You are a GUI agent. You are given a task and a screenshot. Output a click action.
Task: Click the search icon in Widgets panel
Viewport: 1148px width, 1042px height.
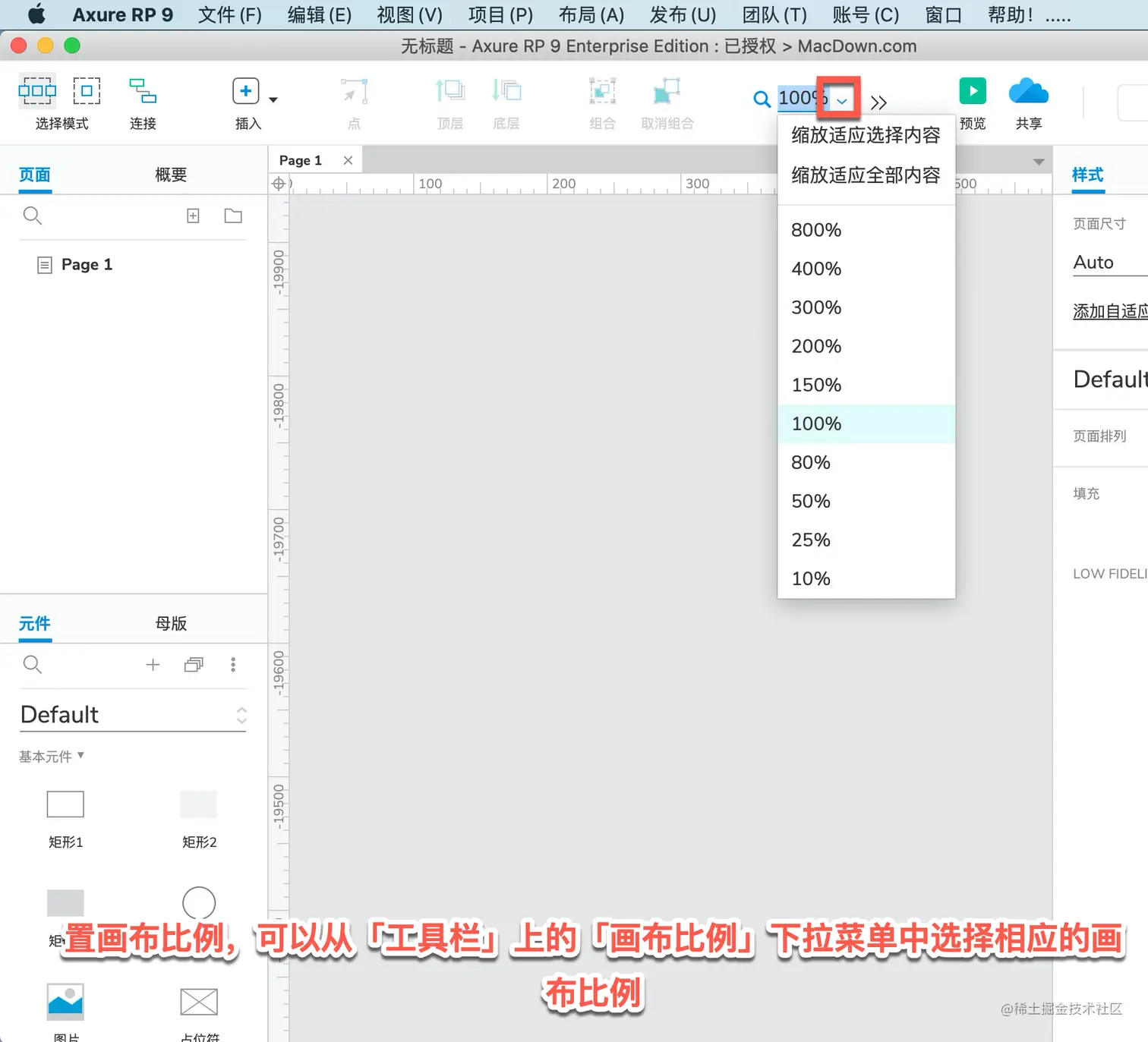coord(33,665)
